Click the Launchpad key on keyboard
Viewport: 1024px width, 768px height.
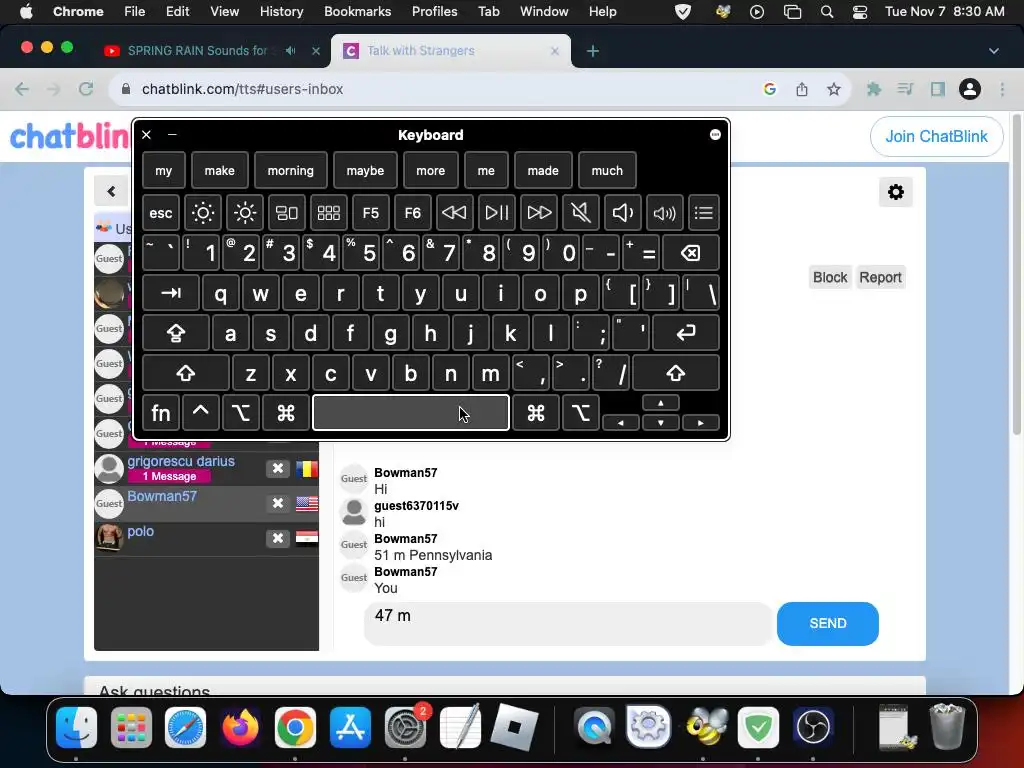point(328,212)
